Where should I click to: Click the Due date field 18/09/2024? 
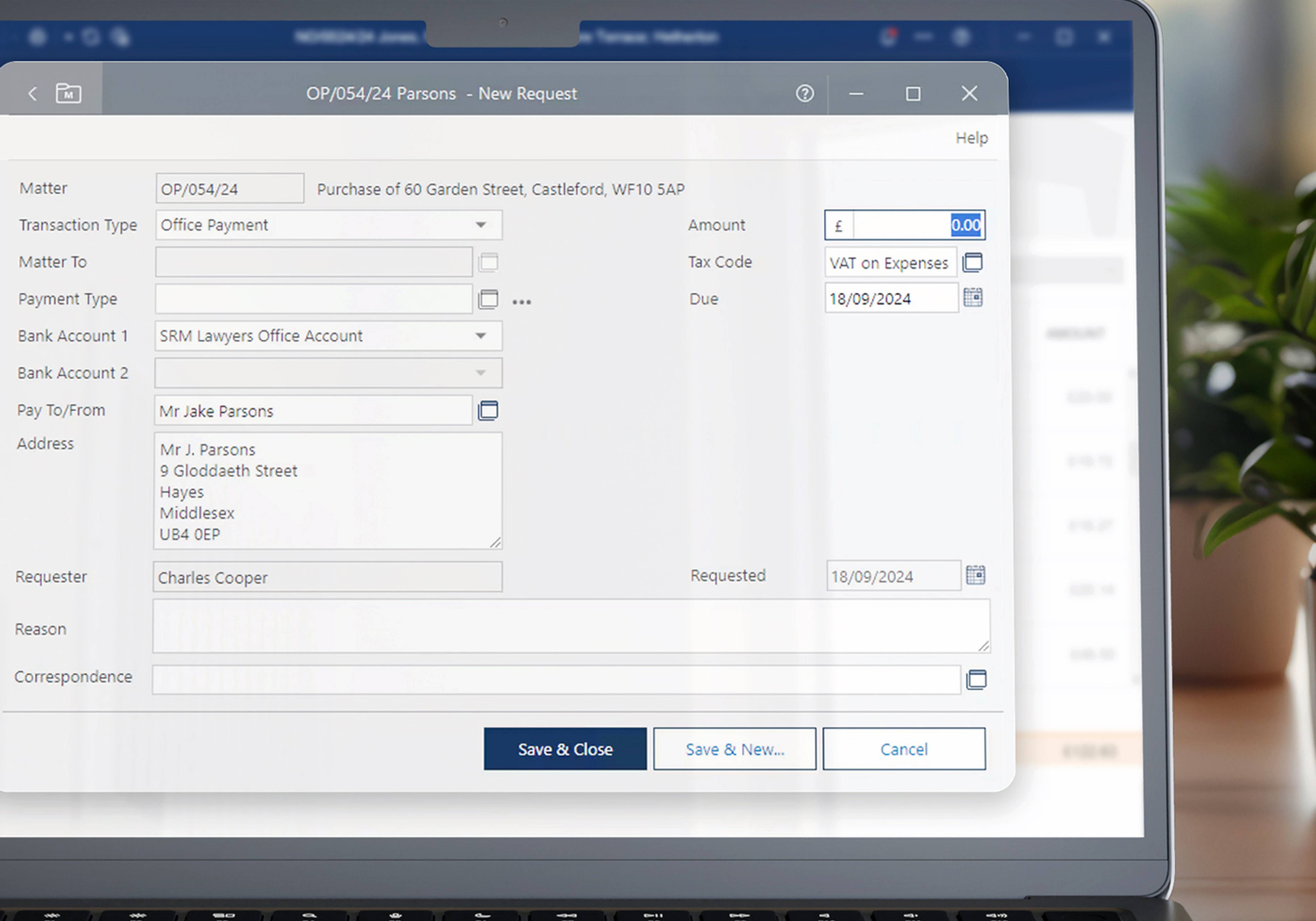[x=891, y=298]
